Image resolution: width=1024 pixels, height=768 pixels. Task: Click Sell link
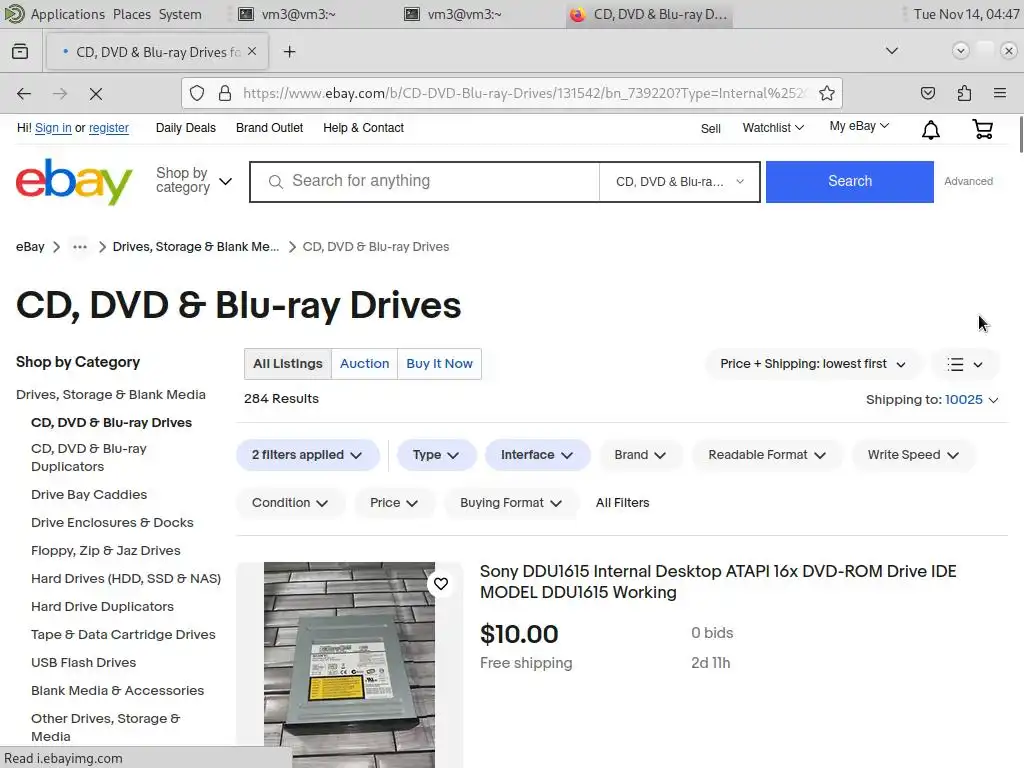(x=711, y=129)
